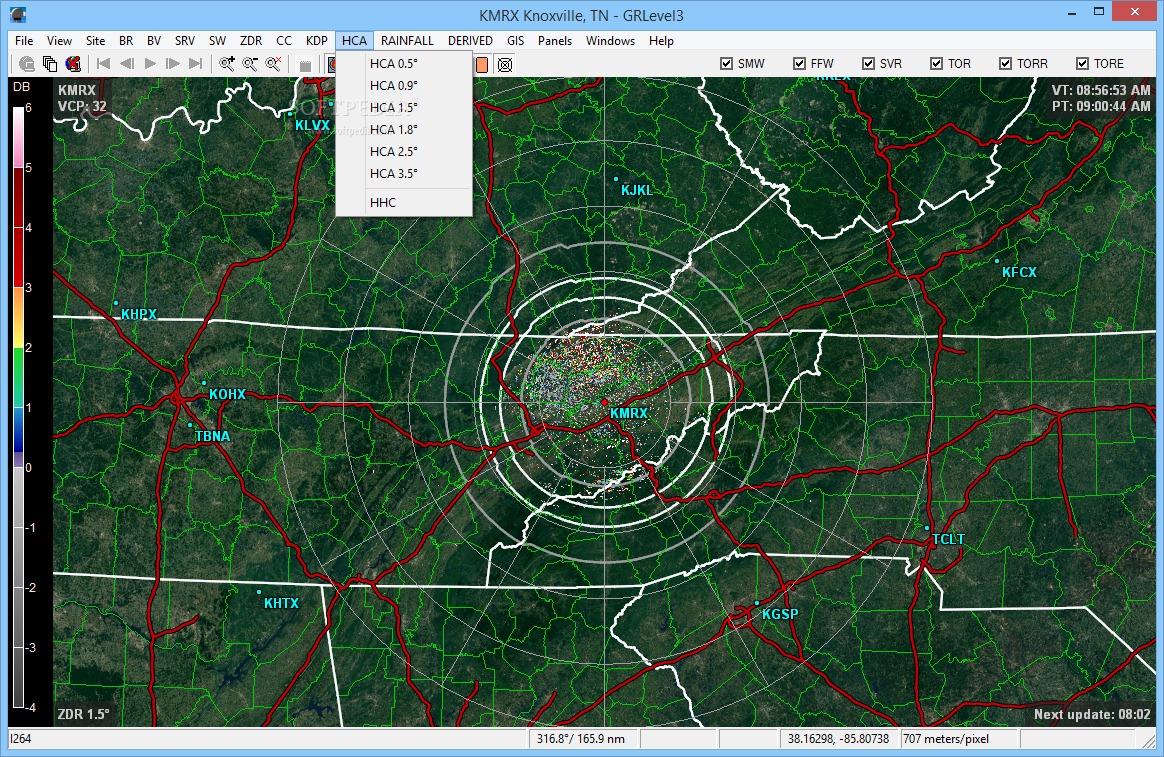Step forward one frame
The height and width of the screenshot is (757, 1164).
173,64
